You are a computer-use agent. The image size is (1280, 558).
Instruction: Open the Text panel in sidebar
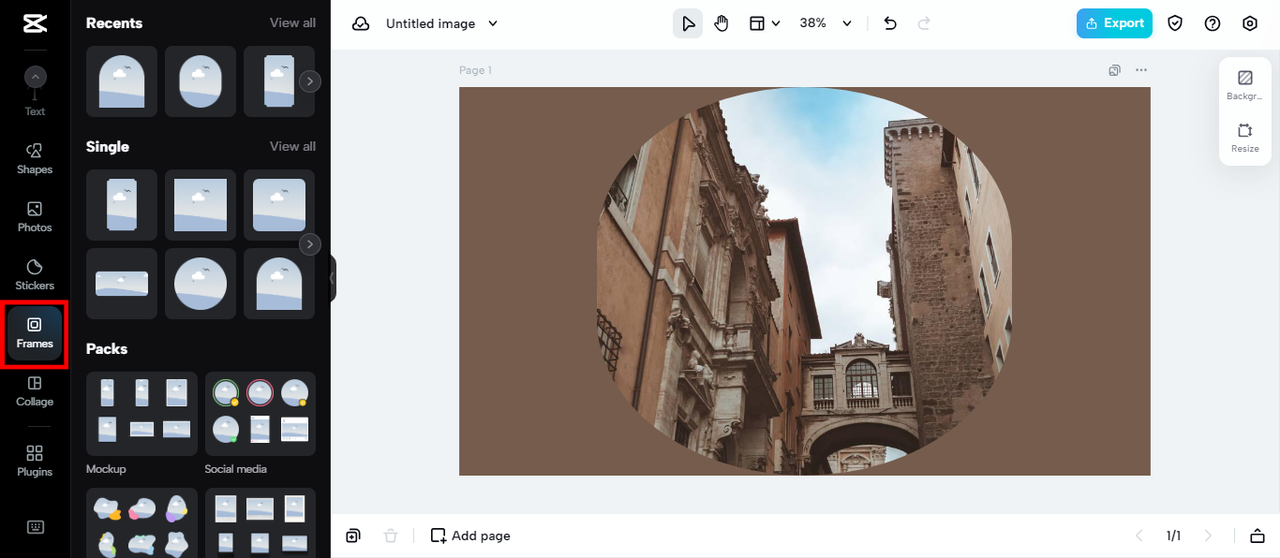35,92
